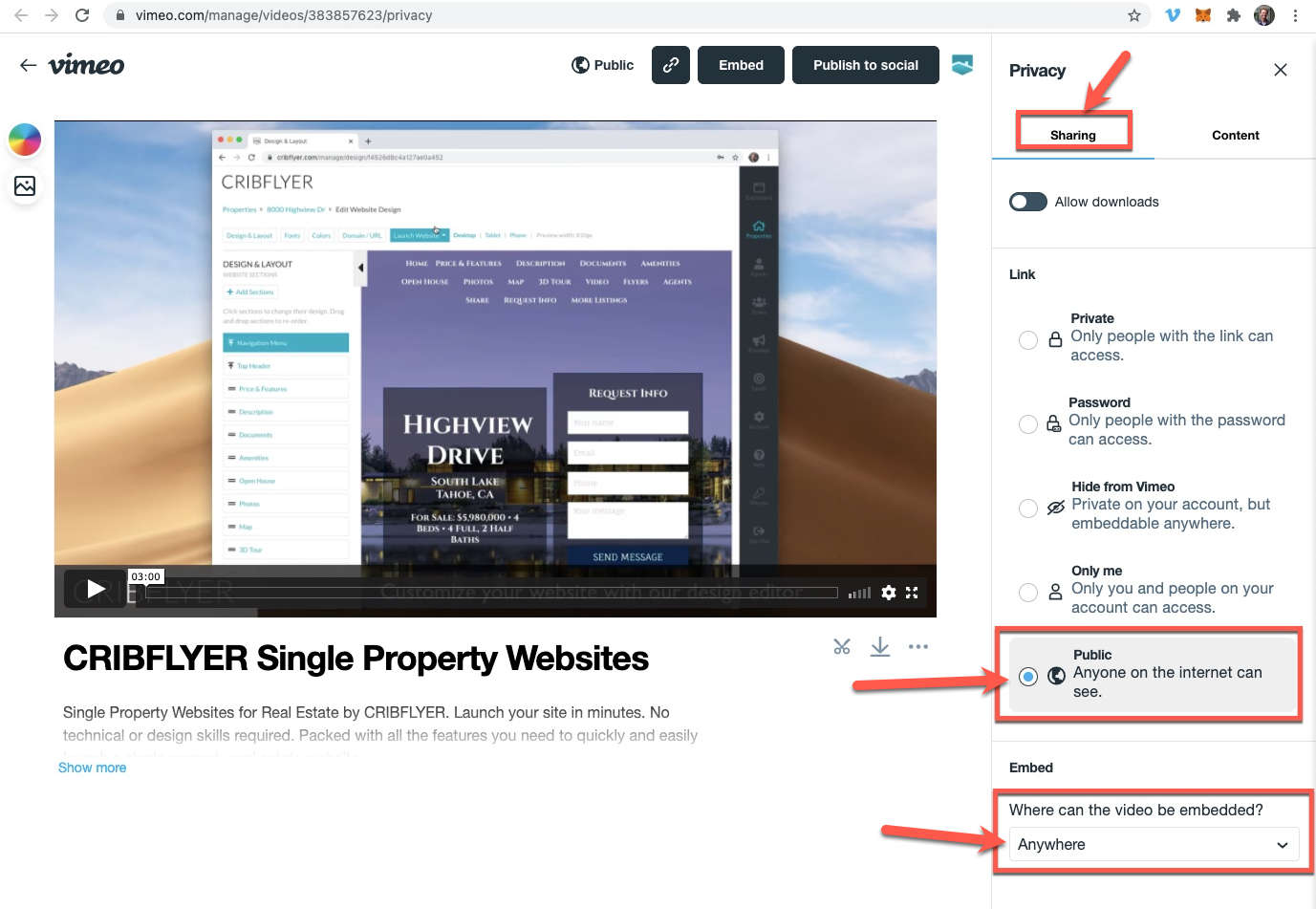
Task: Open the color customization wheel icon
Action: click(x=25, y=140)
